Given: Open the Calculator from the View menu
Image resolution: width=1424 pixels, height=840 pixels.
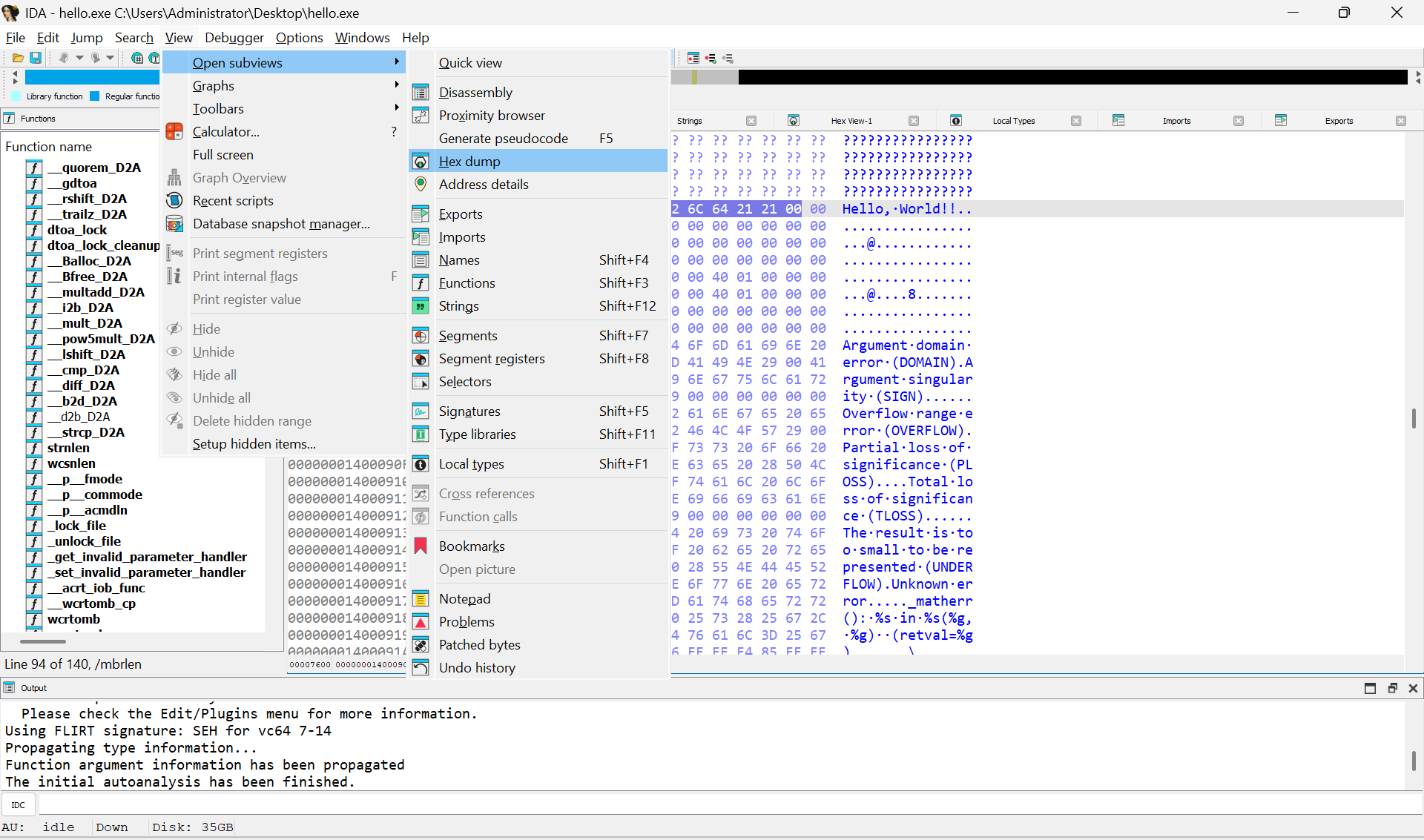Looking at the screenshot, I should click(x=227, y=131).
